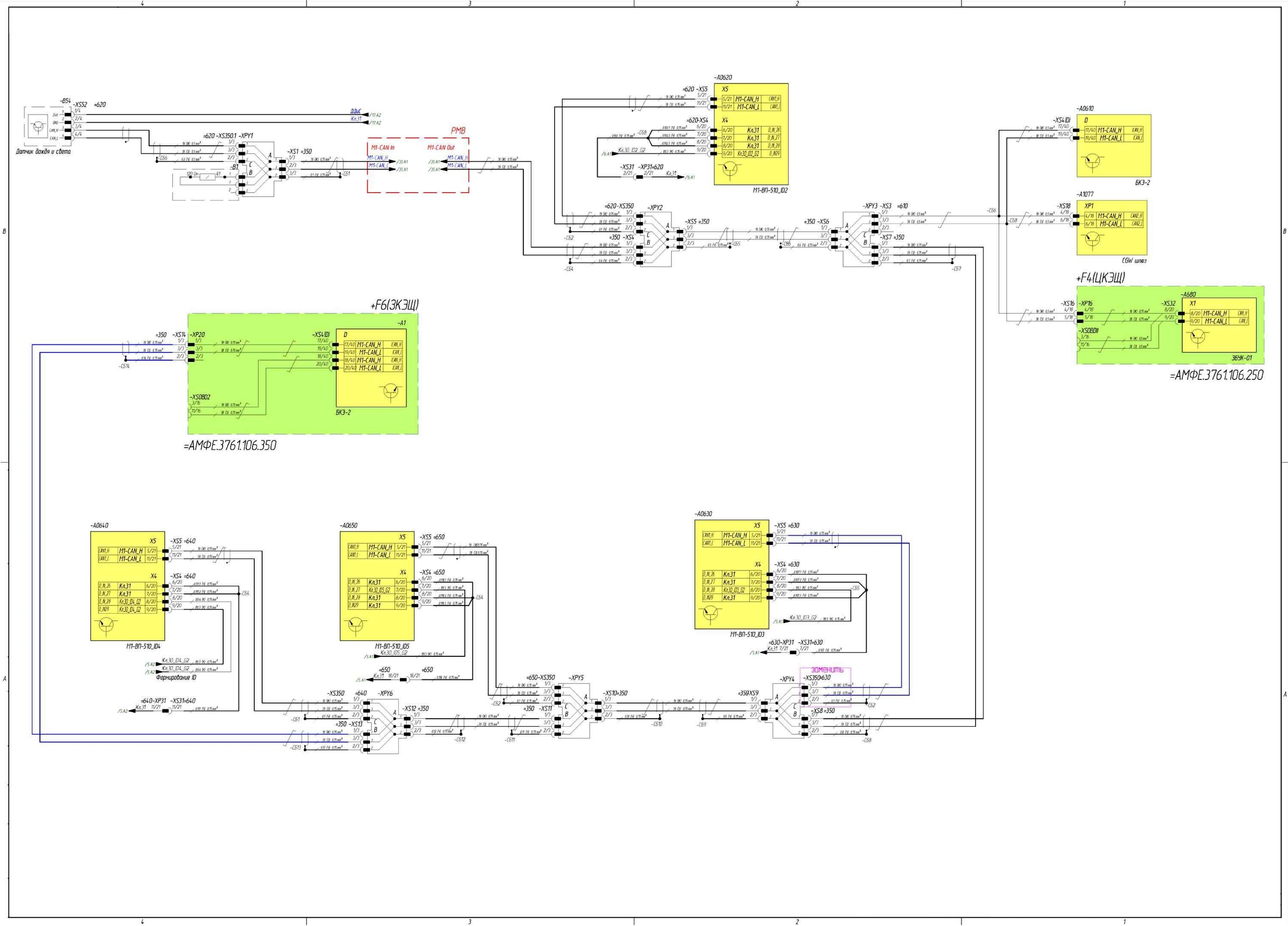This screenshot has width=1288, height=926.
Task: Select the -XS0BD2 connector label
Action: [x=201, y=397]
